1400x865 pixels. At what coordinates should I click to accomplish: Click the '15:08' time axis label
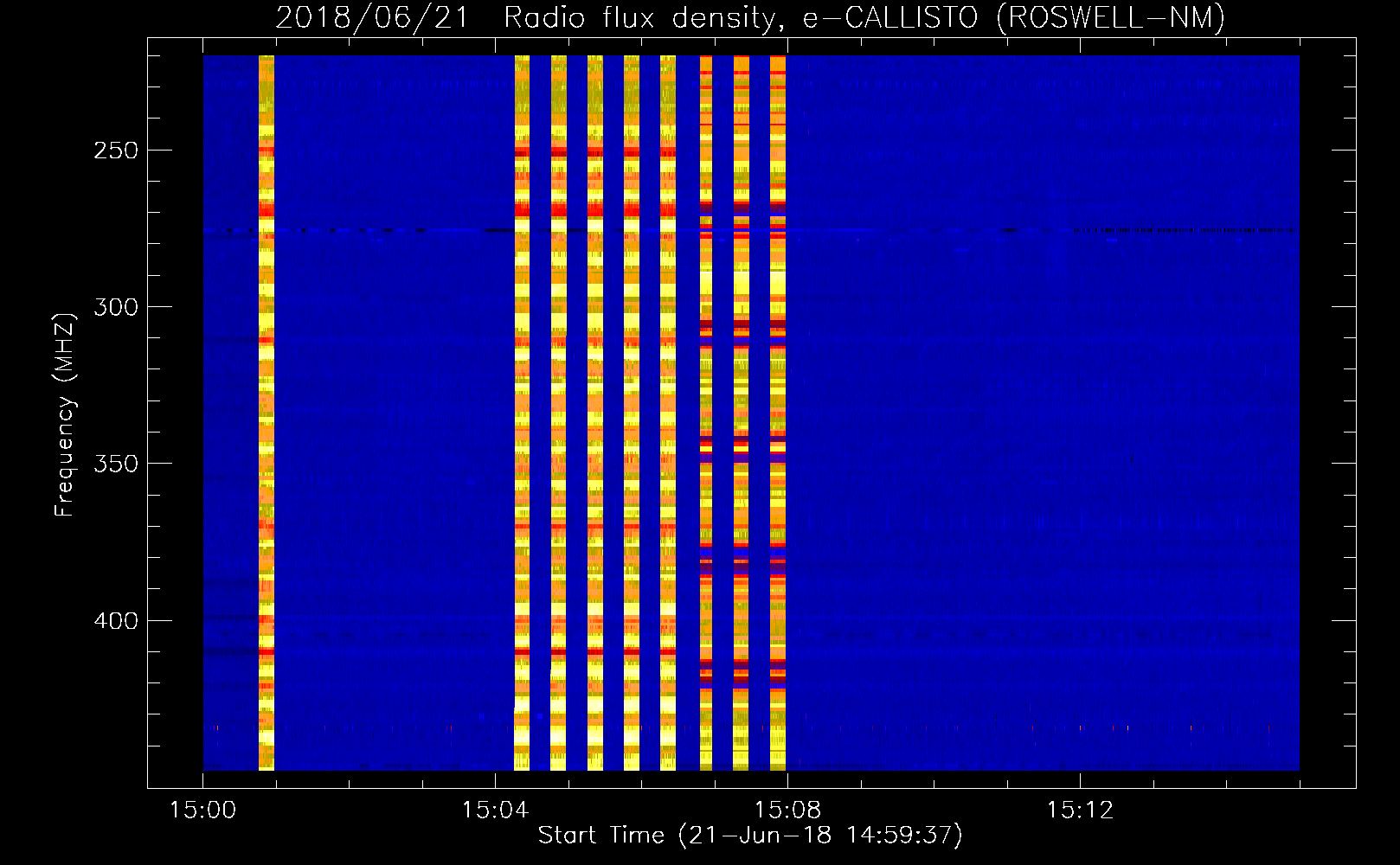pyautogui.click(x=787, y=811)
